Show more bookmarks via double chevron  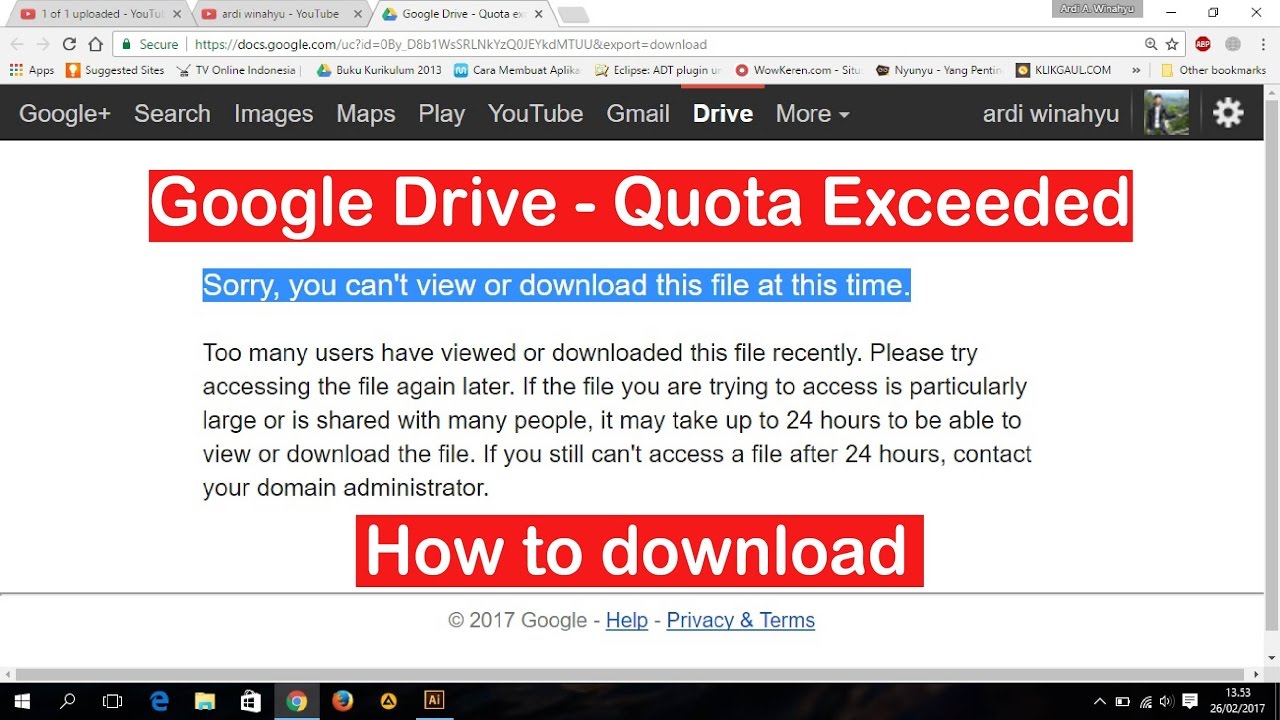1135,70
